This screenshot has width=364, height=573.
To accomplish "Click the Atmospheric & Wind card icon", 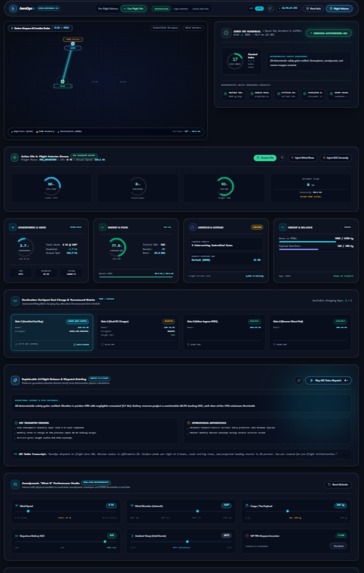I will [x=12, y=227].
